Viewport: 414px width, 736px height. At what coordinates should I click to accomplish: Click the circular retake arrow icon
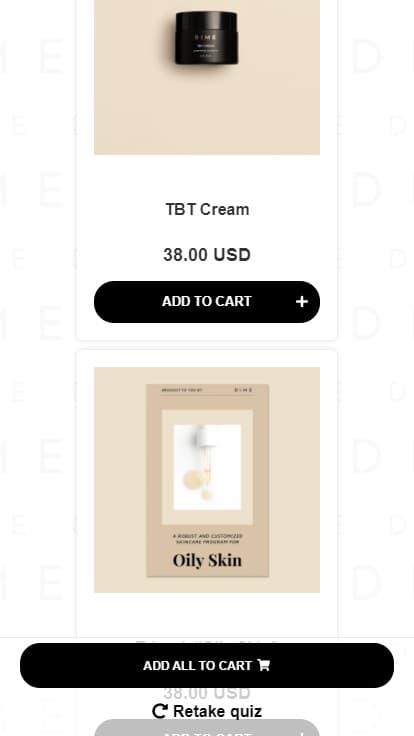pos(160,711)
